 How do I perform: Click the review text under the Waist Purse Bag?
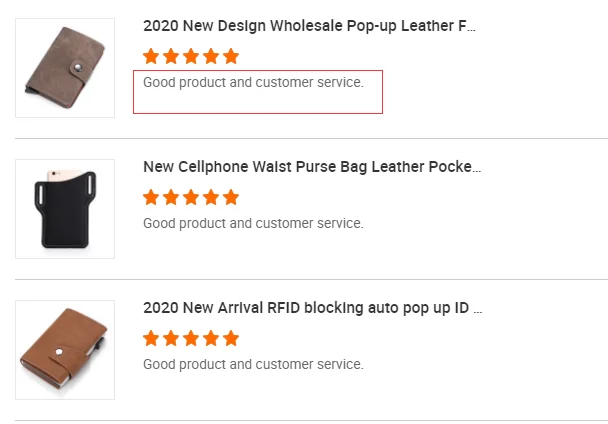point(253,223)
